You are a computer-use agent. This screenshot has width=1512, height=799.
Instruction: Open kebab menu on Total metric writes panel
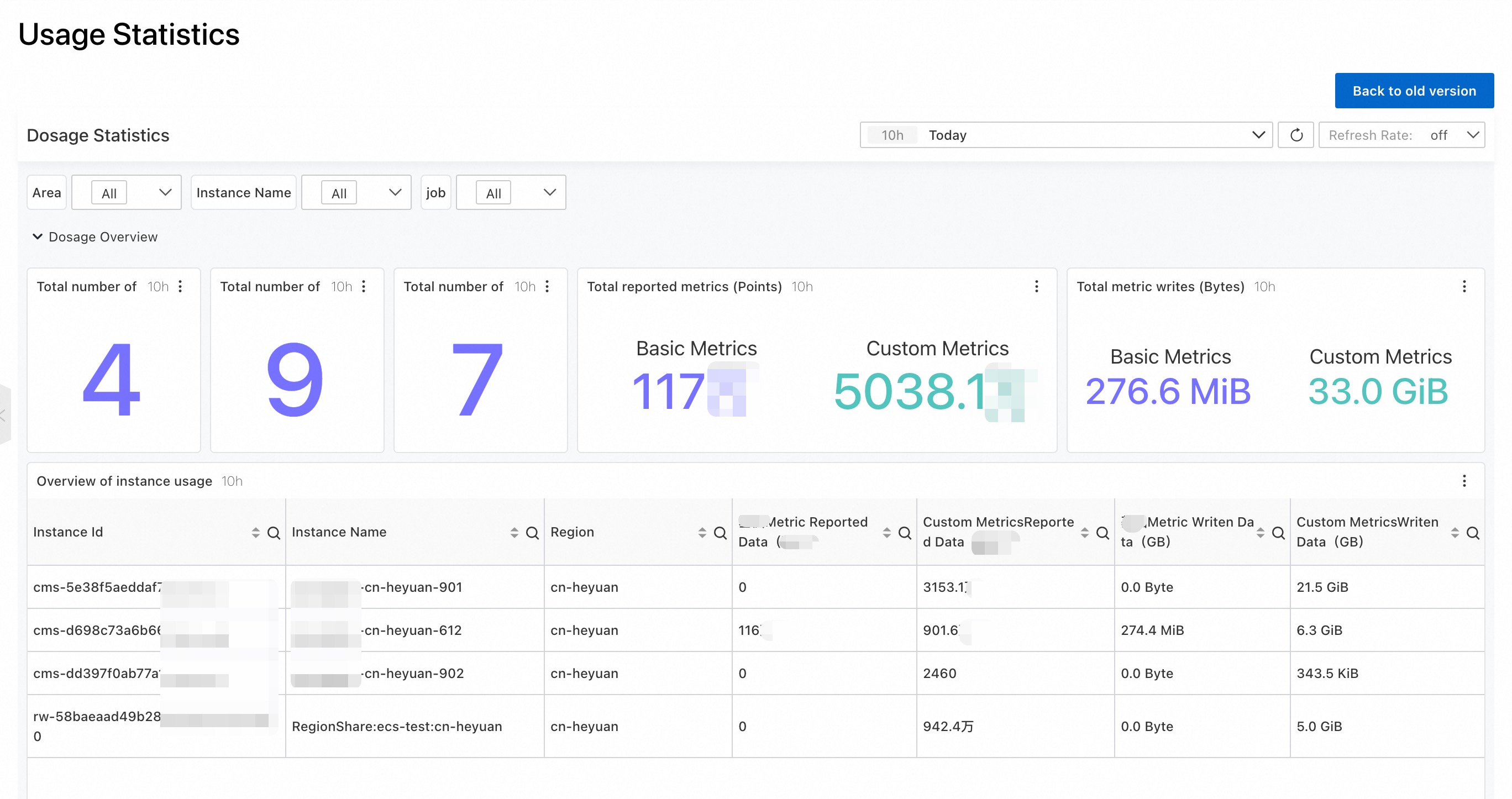click(x=1464, y=286)
